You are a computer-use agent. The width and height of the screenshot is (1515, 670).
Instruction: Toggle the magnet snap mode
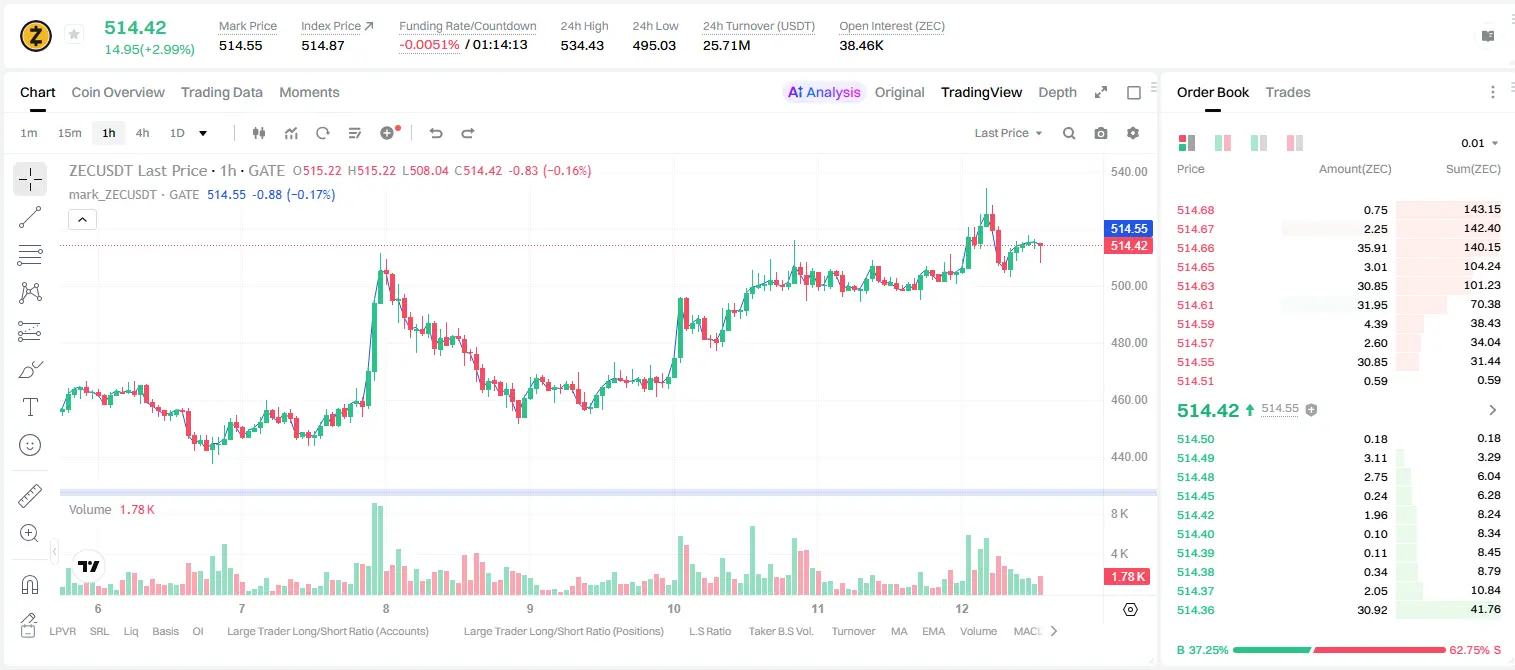(x=30, y=584)
